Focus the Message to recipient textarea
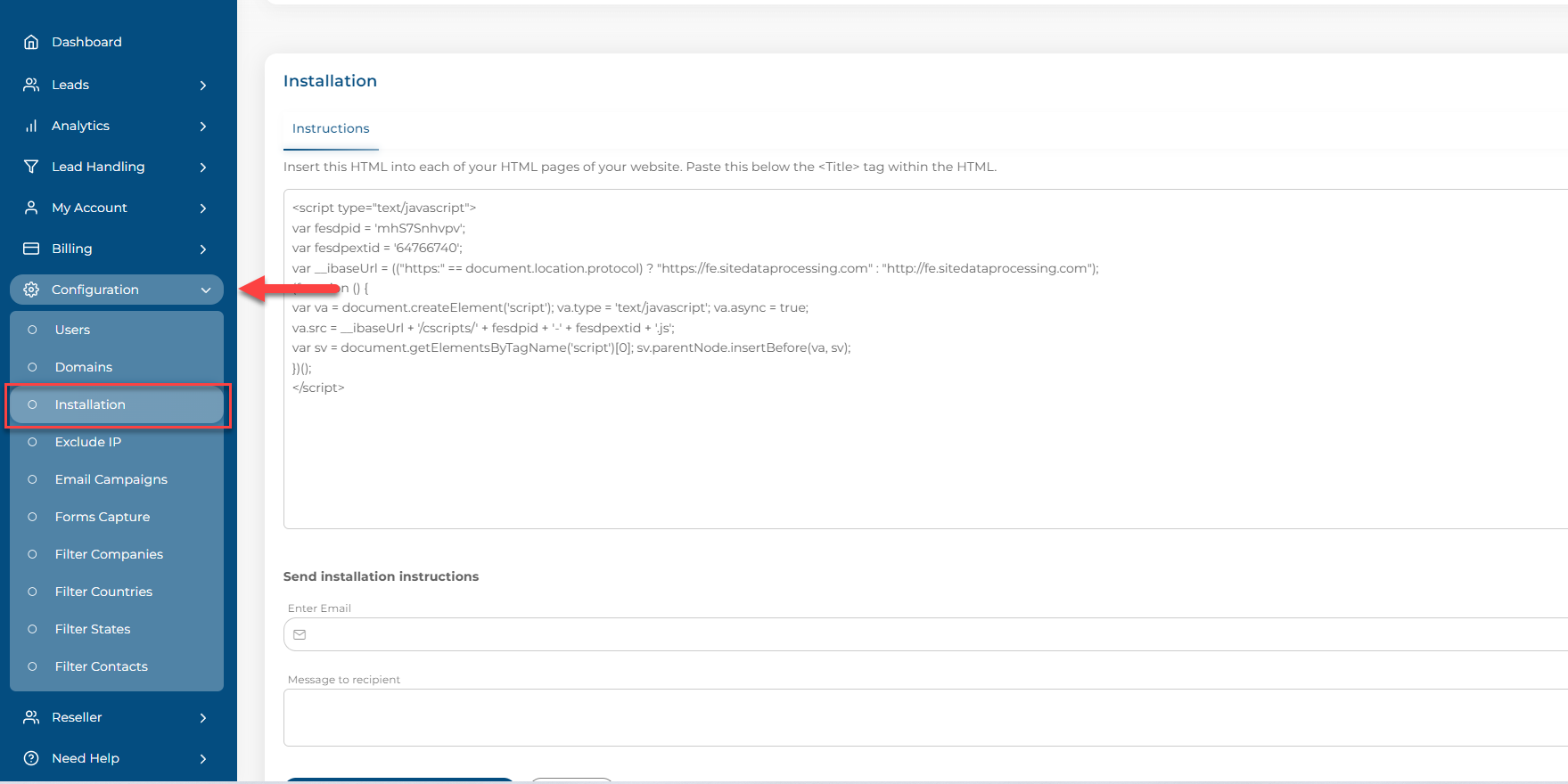This screenshot has height=784, width=1568. tap(925, 717)
